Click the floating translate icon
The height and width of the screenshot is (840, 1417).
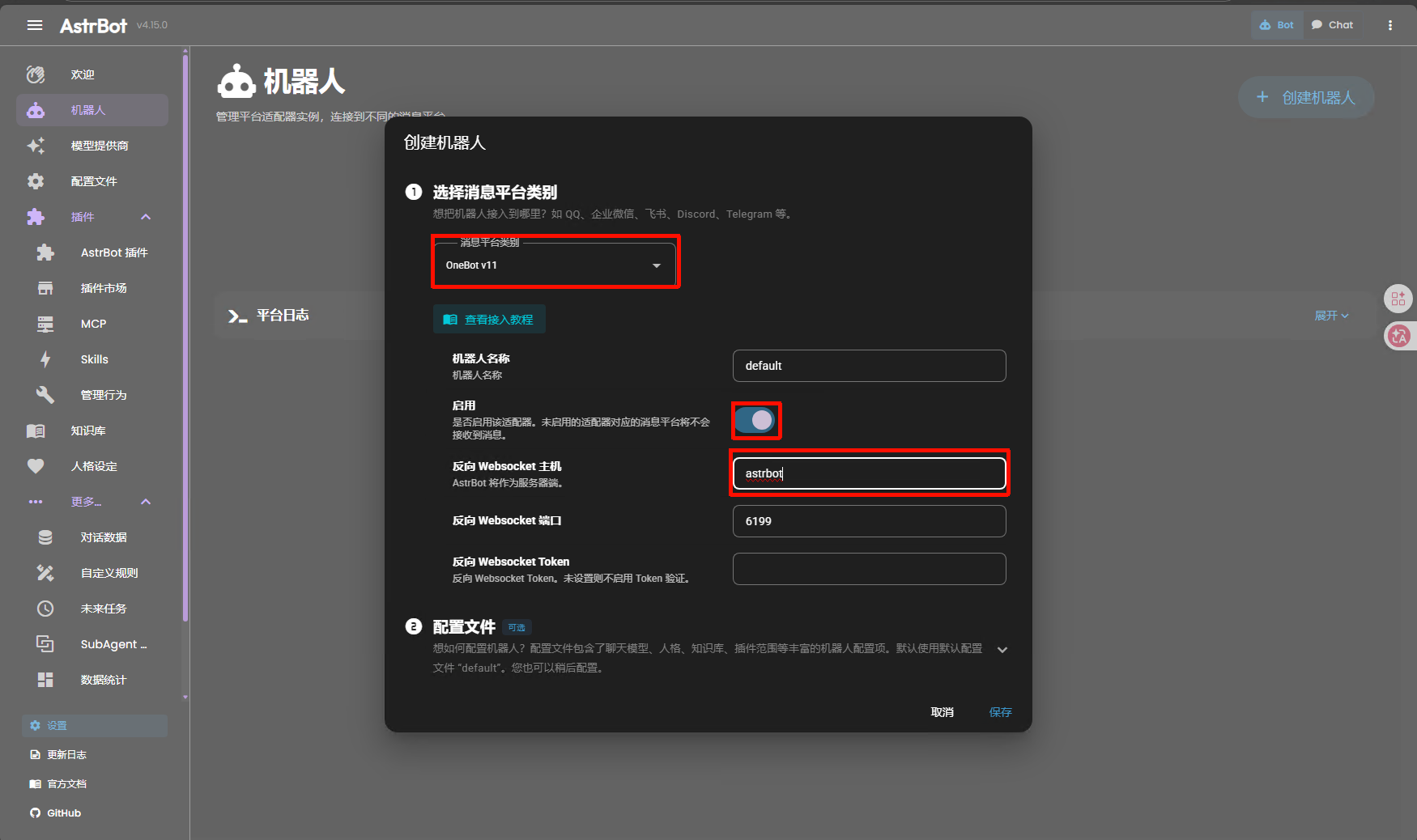tap(1398, 336)
